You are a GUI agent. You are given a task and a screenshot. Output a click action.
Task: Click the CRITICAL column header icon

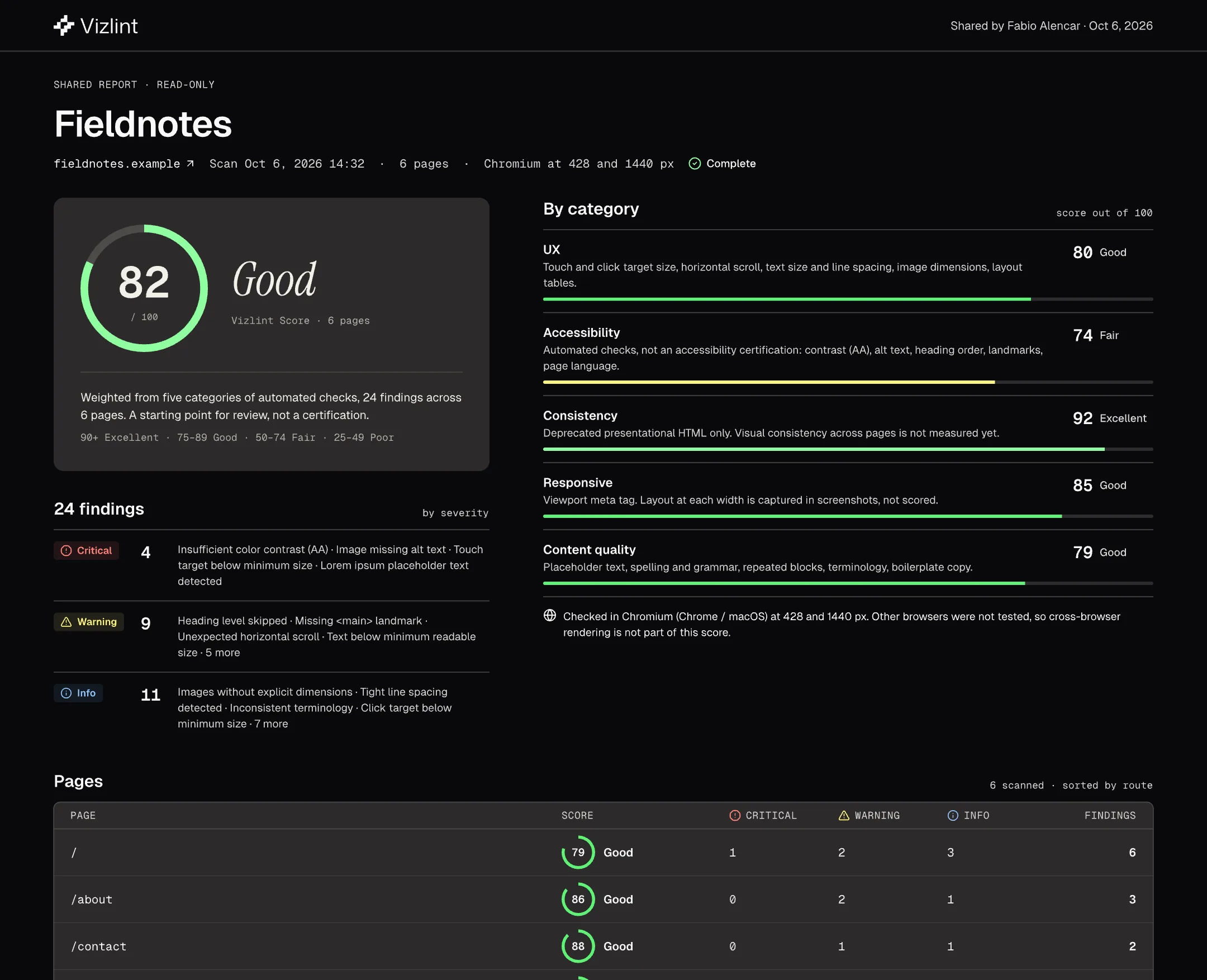coord(734,815)
